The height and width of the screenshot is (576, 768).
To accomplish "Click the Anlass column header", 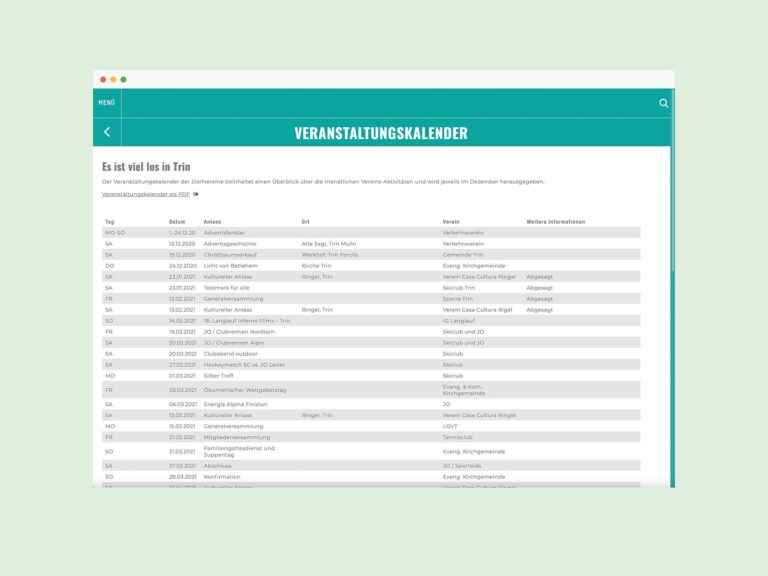I will click(x=212, y=221).
